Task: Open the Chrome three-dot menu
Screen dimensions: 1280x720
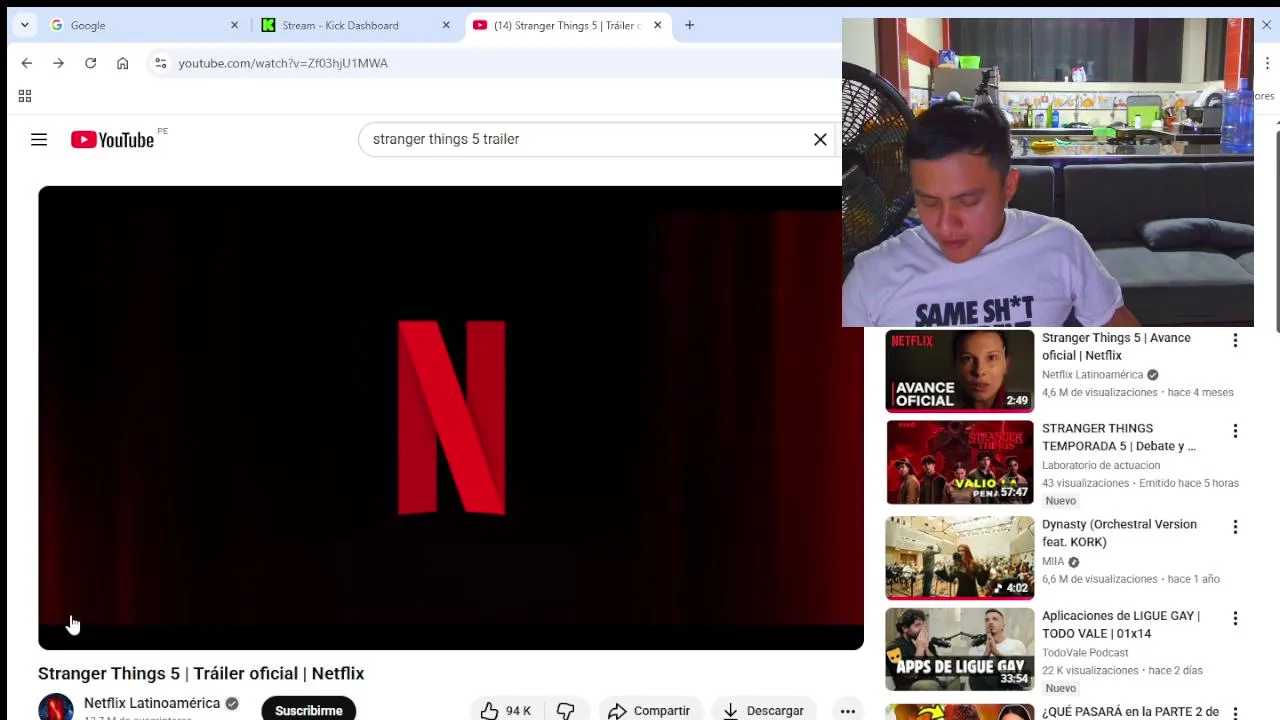Action: coord(1266,63)
